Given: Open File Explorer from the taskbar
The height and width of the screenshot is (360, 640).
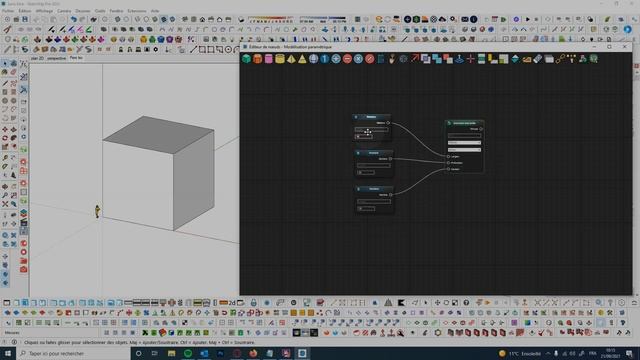Looking at the screenshot, I should coord(171,353).
